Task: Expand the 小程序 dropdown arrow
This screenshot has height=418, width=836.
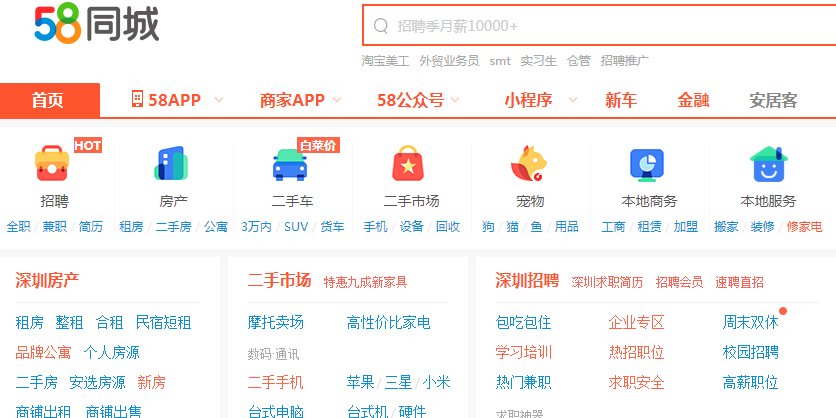Action: pos(573,100)
